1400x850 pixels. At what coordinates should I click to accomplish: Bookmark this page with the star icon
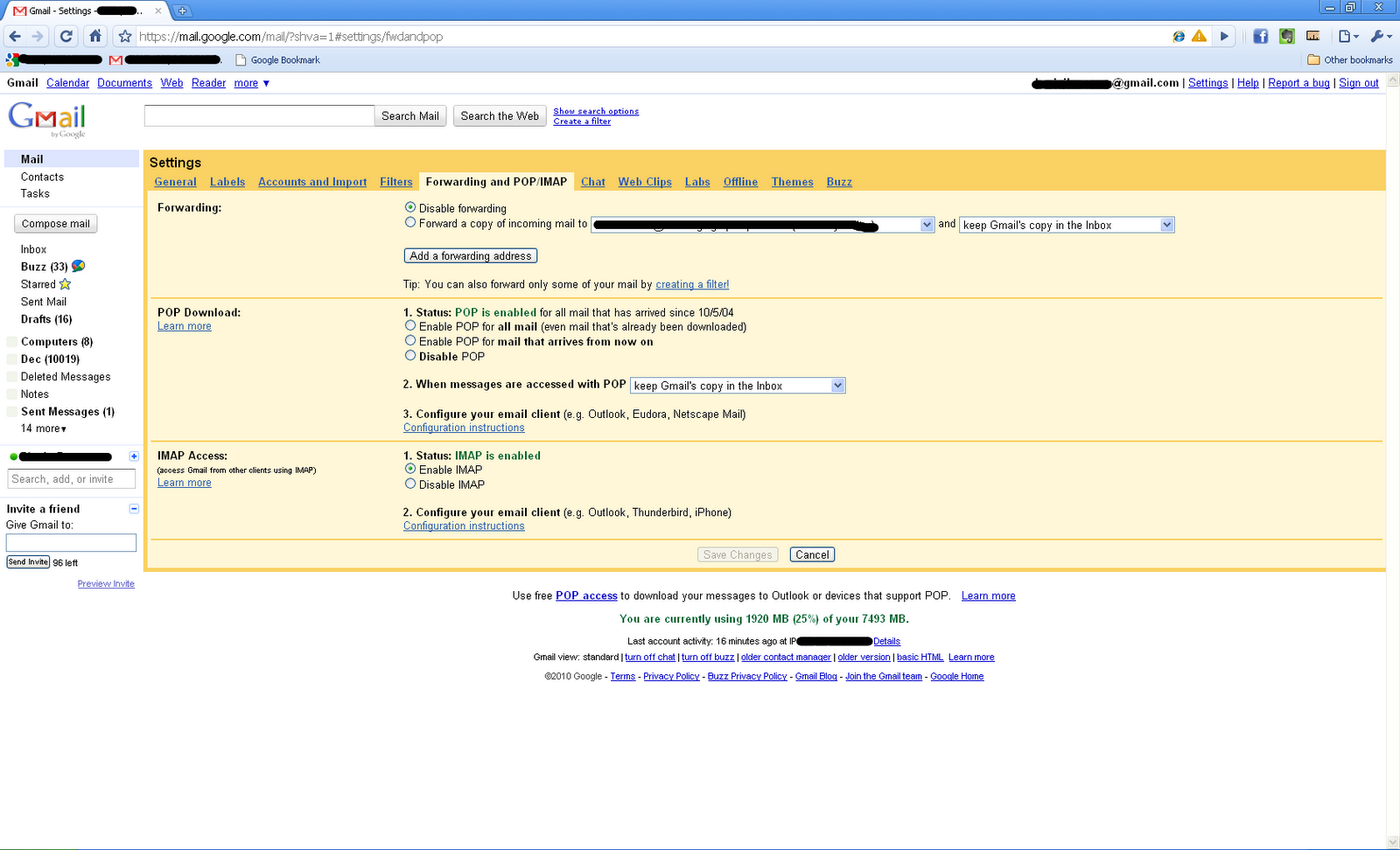[125, 37]
